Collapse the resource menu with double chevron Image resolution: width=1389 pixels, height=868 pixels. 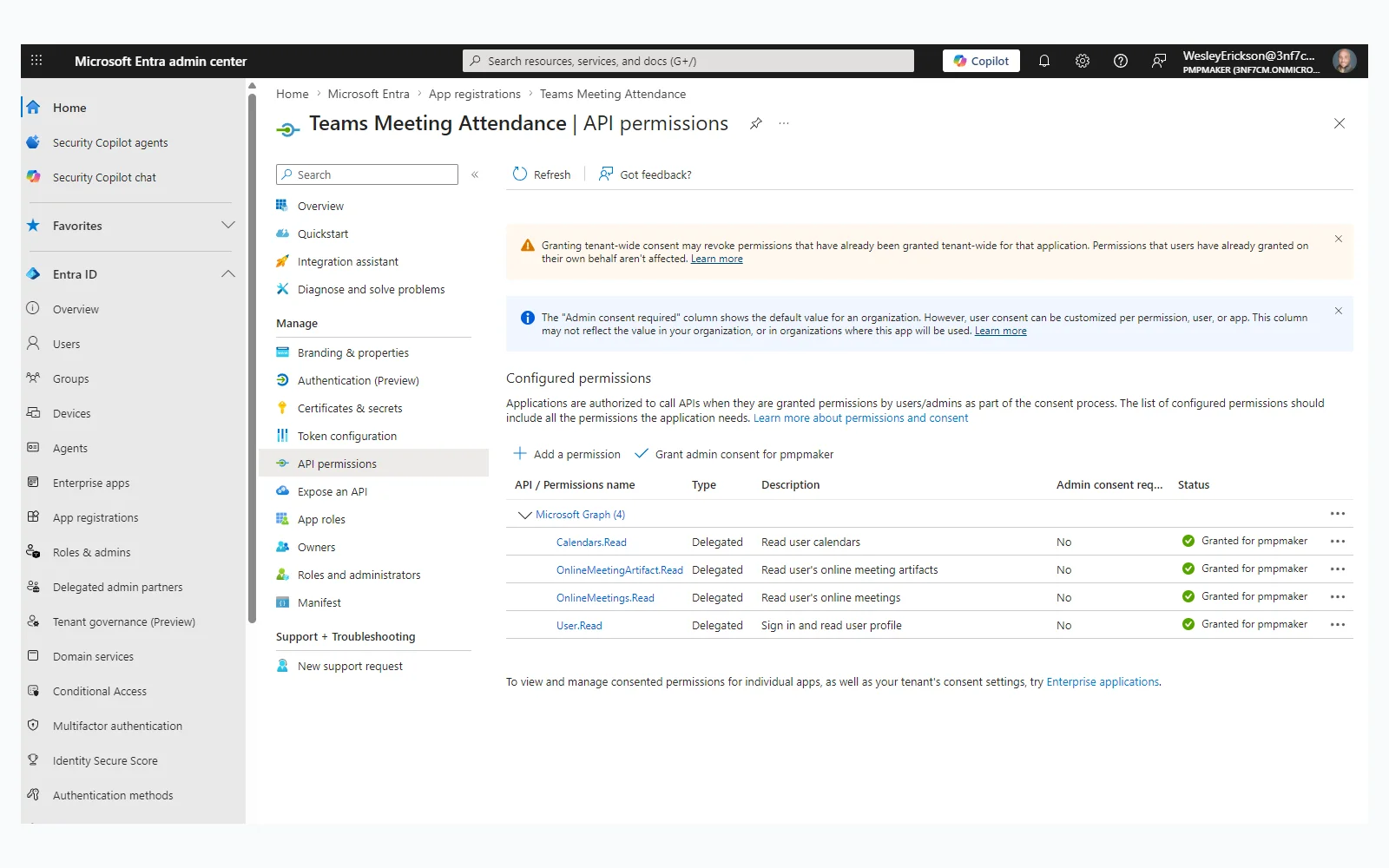(x=475, y=174)
